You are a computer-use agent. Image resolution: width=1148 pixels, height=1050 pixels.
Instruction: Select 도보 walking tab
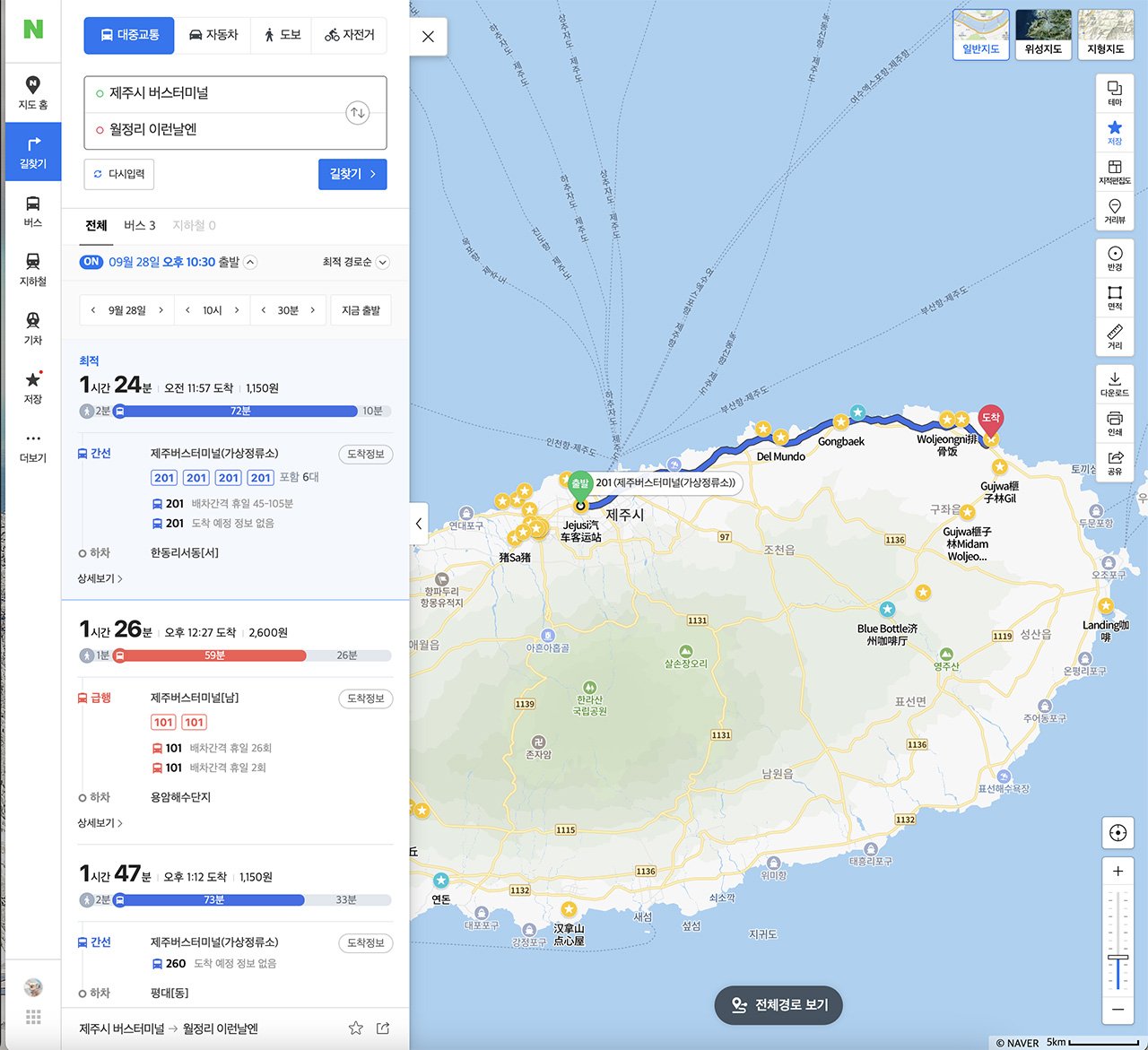[x=282, y=35]
